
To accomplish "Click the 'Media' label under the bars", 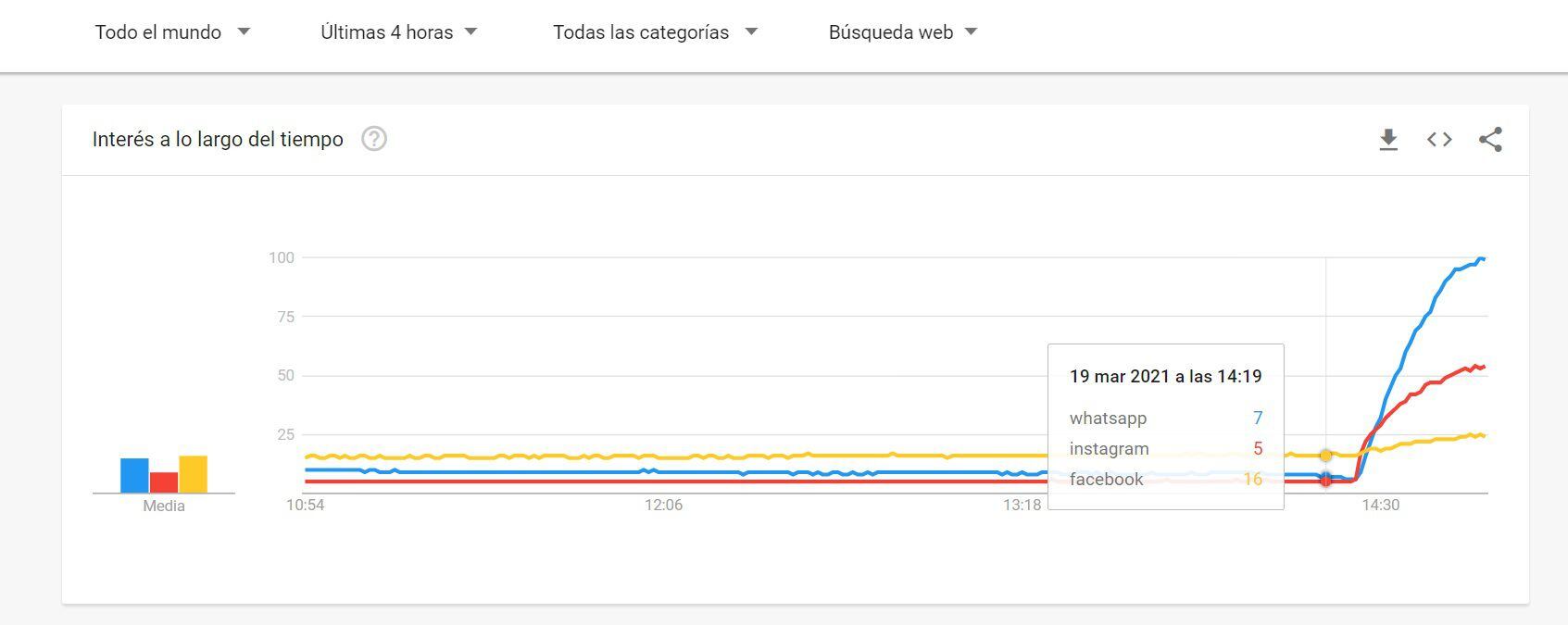I will (164, 506).
